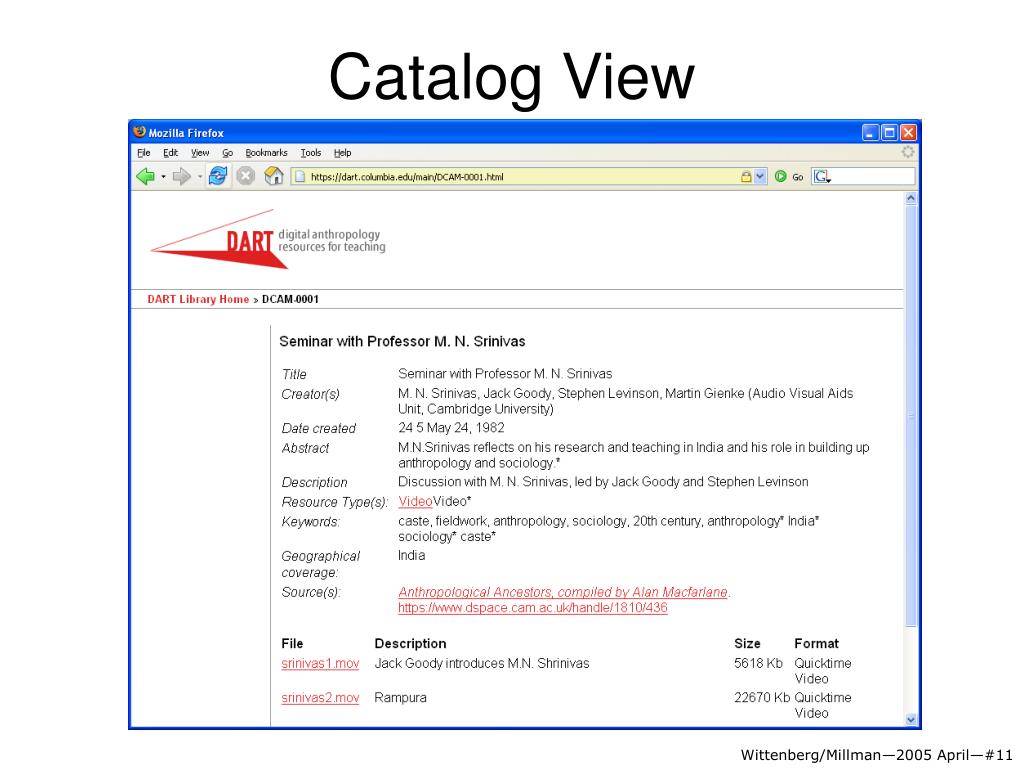The image size is (1024, 768).
Task: Click the vertical scrollbar thumb
Action: click(x=911, y=415)
